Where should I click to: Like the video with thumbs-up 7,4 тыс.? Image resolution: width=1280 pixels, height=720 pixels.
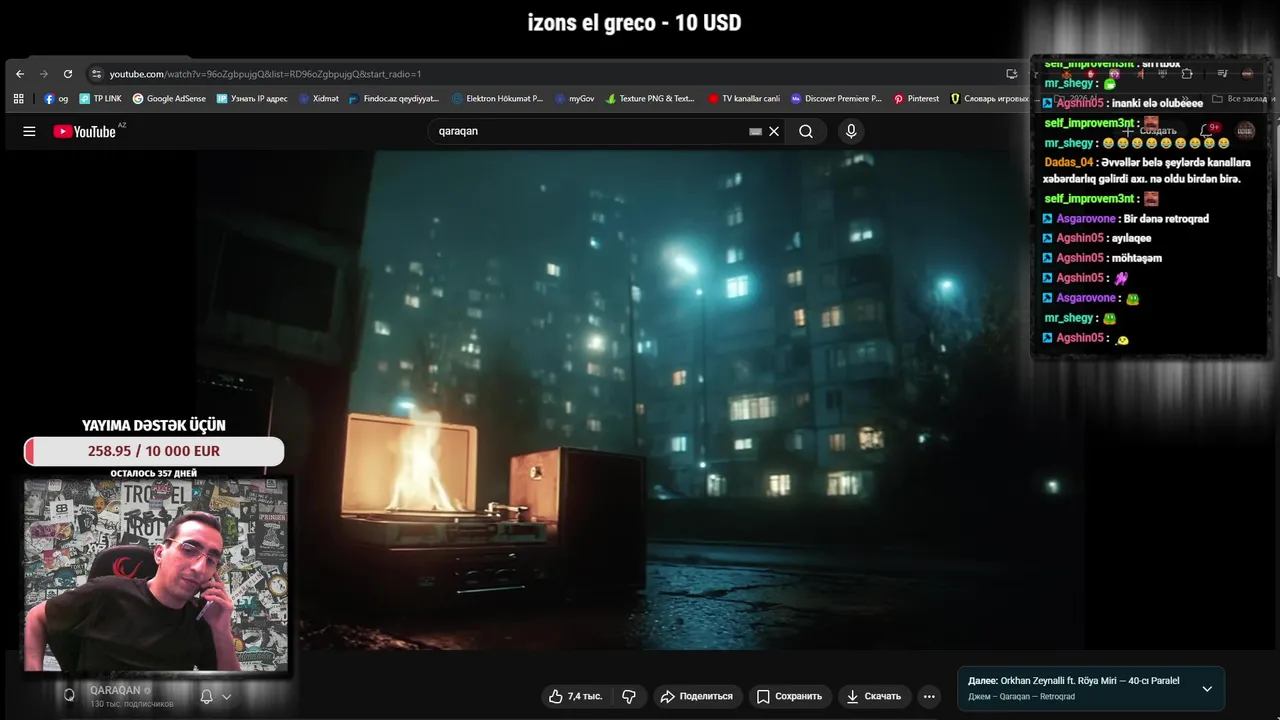pos(575,696)
